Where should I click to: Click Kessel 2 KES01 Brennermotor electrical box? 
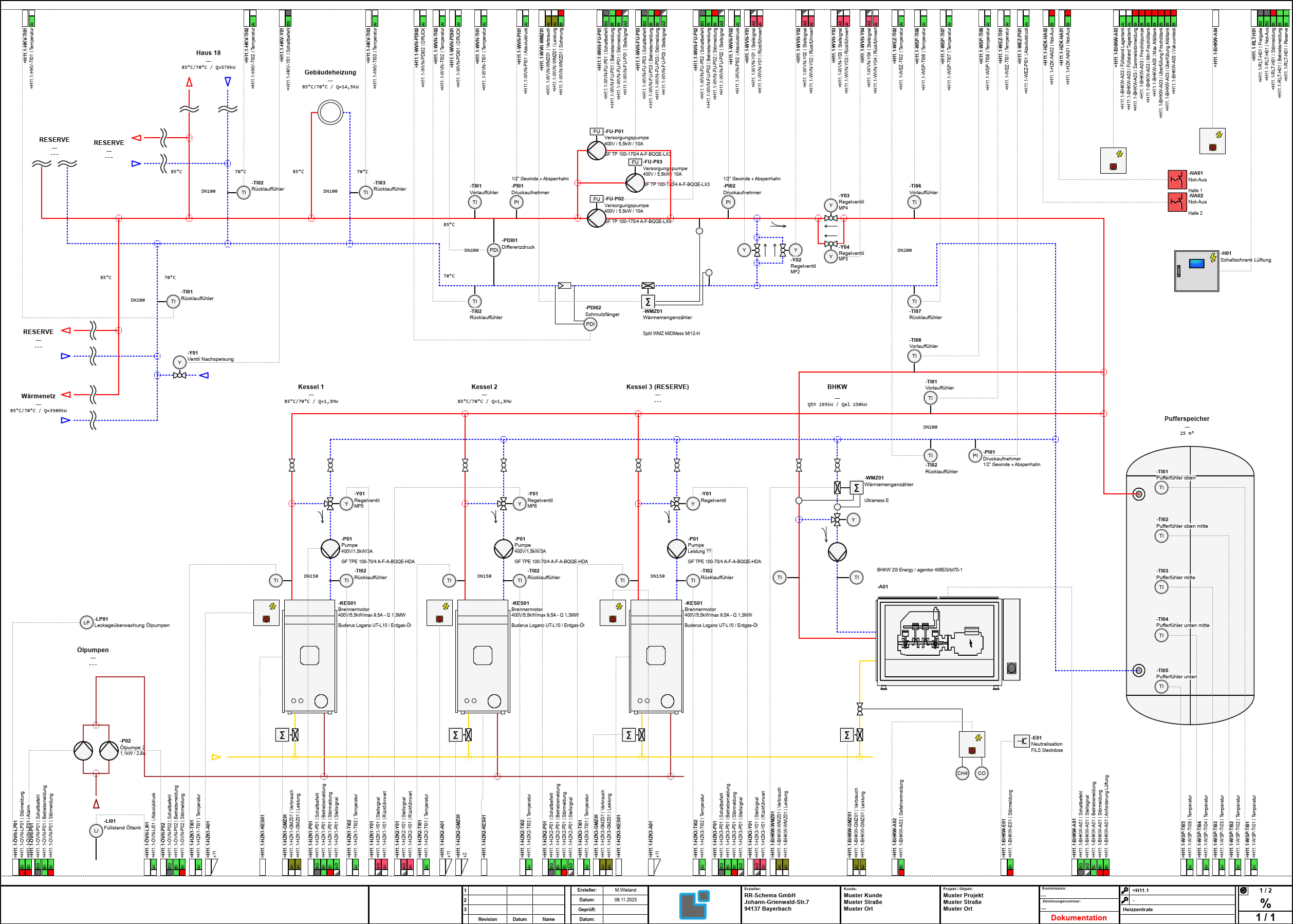point(440,613)
